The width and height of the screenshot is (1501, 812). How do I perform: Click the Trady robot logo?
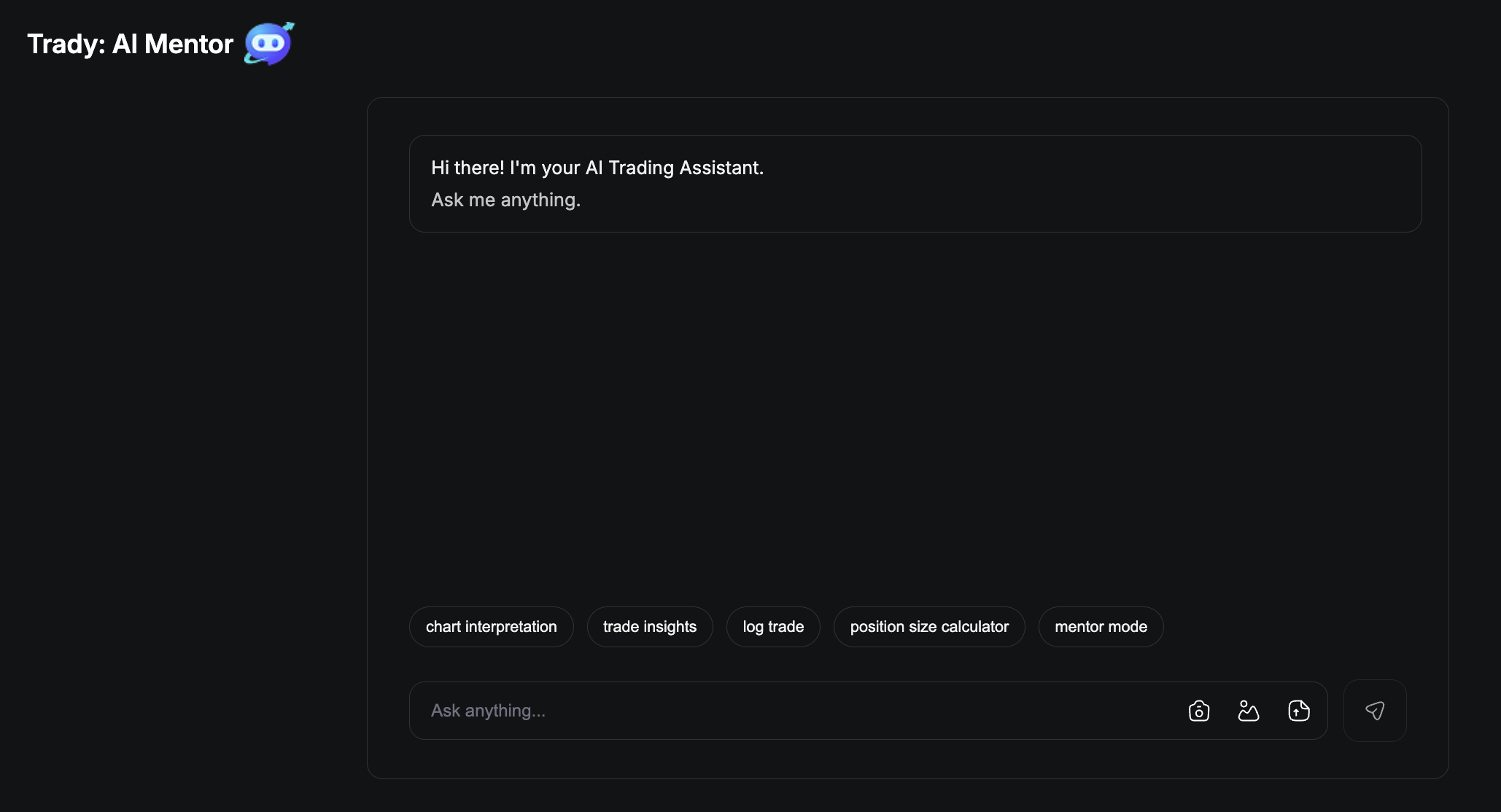coord(267,44)
